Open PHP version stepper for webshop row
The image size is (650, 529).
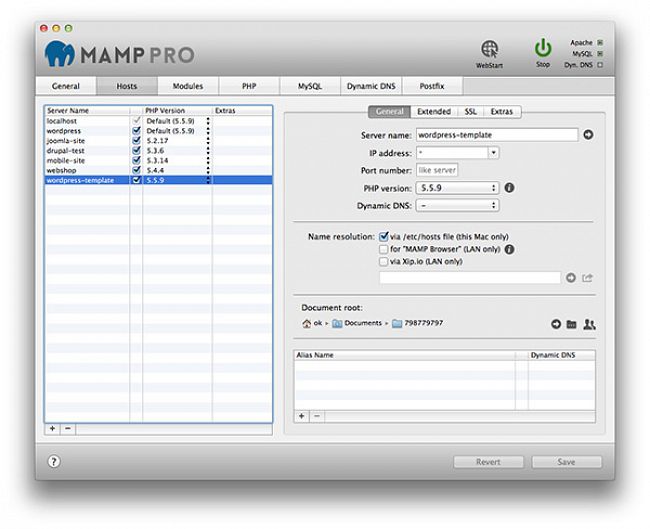tap(208, 170)
